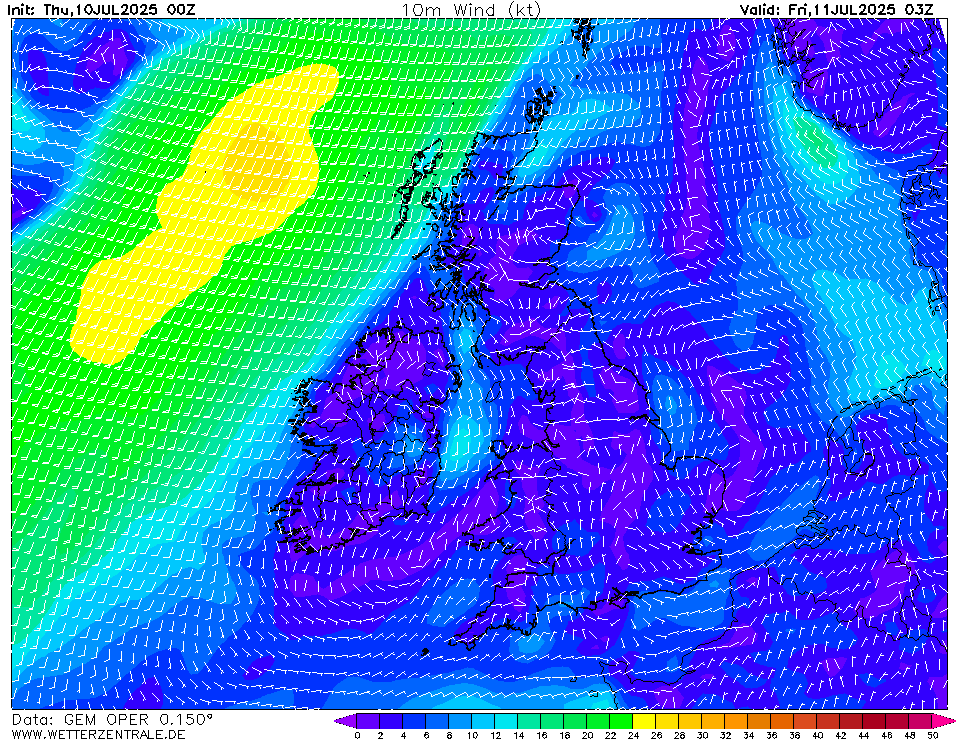Select the 44–46 kt dark red swatch
The image size is (959, 741).
875,721
